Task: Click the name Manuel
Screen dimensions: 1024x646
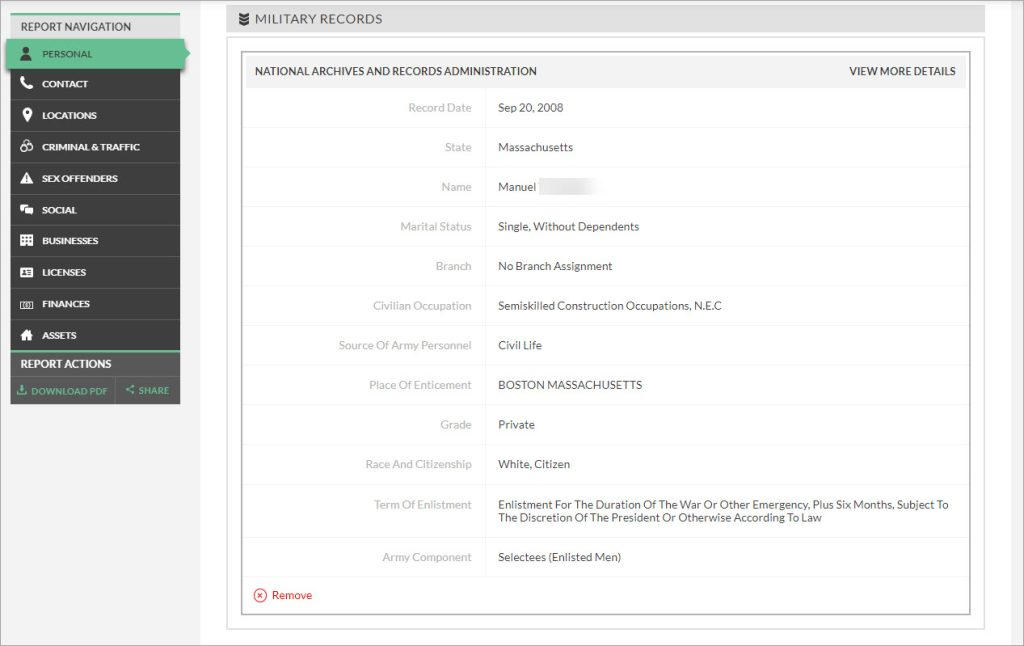Action: (517, 187)
